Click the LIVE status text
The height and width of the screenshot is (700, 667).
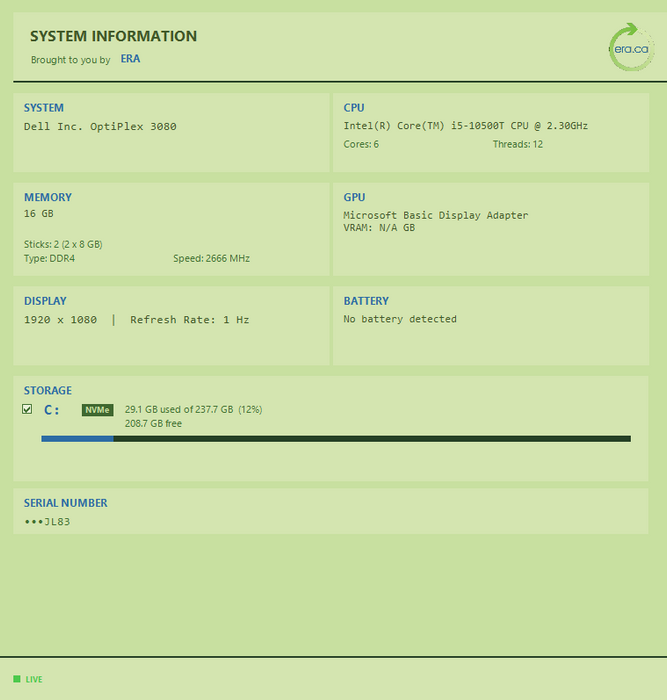click(x=34, y=679)
